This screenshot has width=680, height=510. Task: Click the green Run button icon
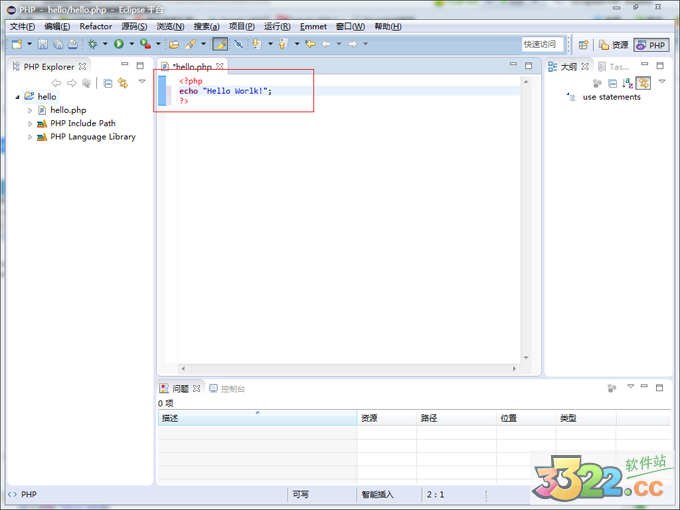119,44
